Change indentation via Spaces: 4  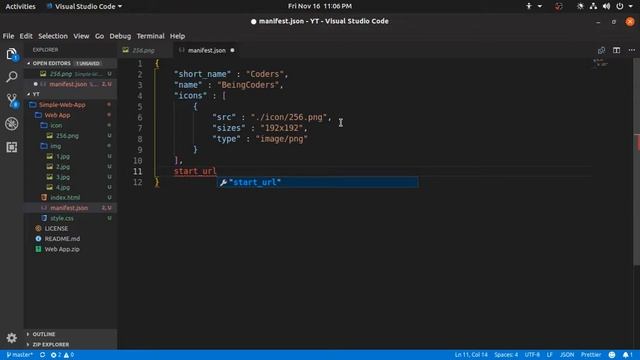[506, 355]
